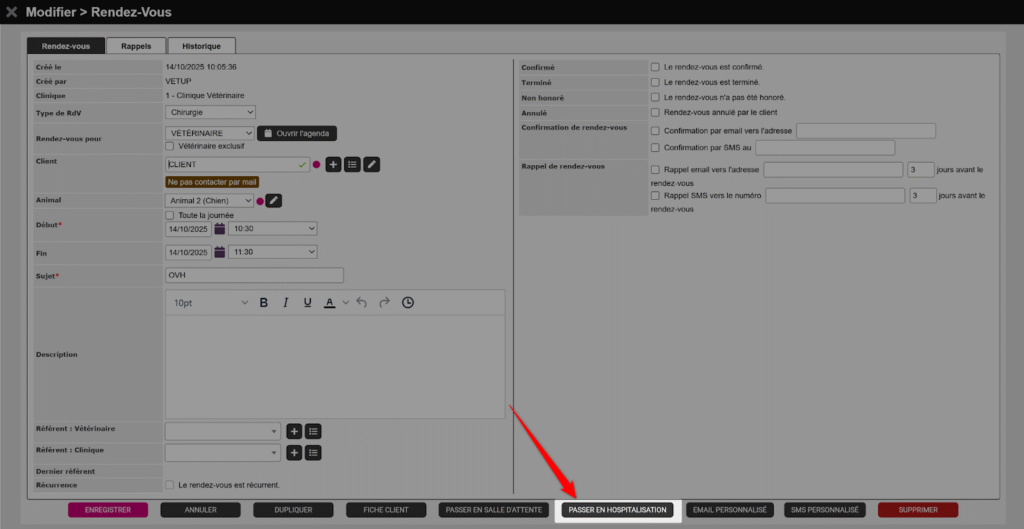Click the add new client plus icon
The image size is (1024, 529).
[x=333, y=164]
